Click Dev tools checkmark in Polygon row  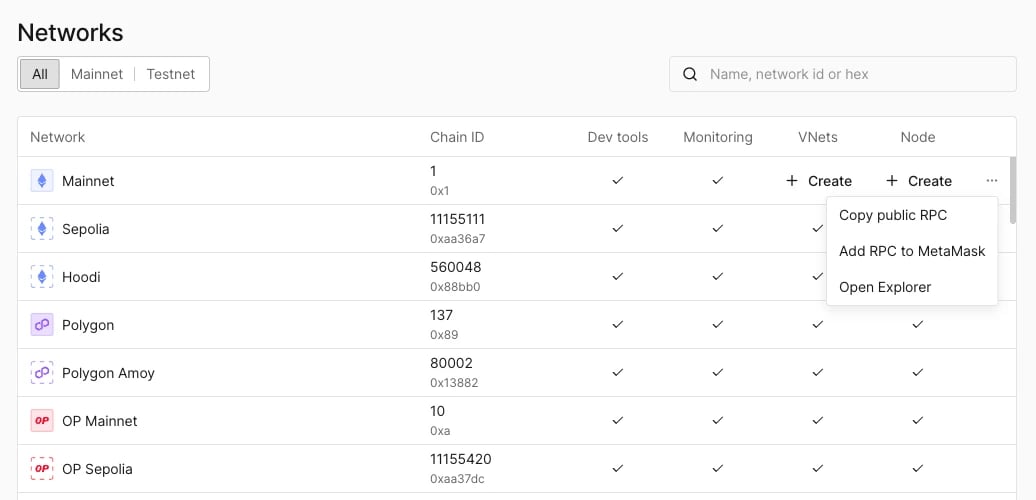[618, 324]
